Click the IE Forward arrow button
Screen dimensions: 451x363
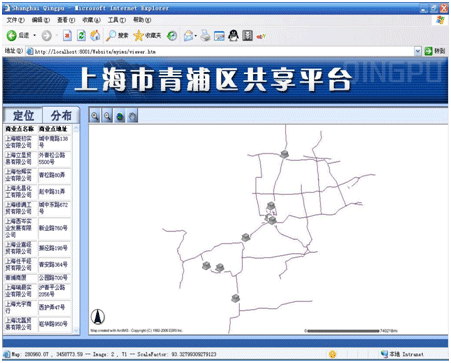46,35
